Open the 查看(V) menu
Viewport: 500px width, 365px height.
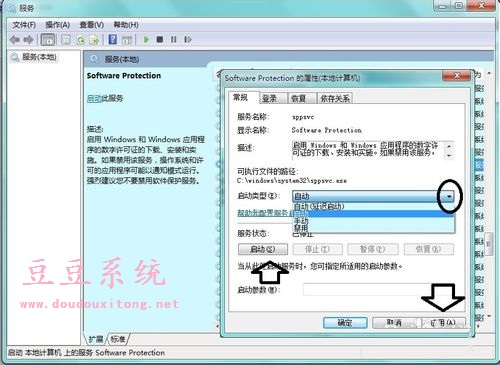pos(92,25)
